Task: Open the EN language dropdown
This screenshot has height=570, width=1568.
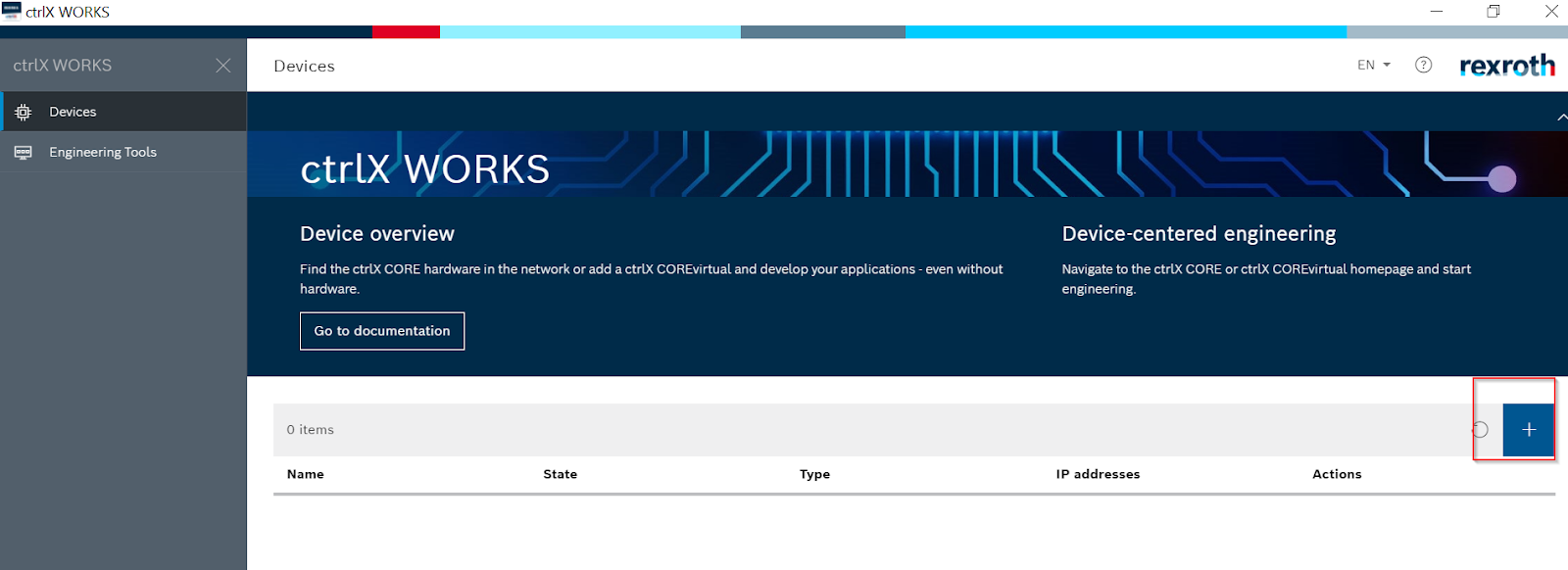Action: [1374, 65]
